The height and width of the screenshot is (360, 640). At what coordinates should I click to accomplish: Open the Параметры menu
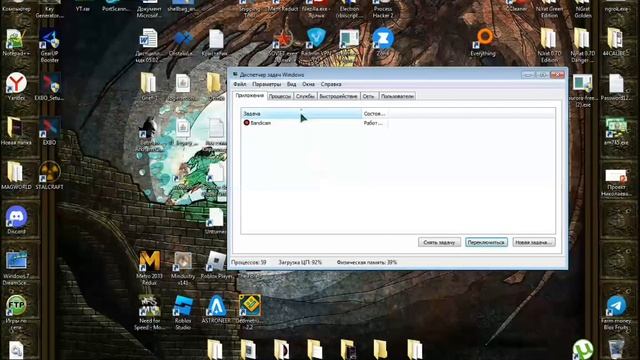[x=267, y=84]
